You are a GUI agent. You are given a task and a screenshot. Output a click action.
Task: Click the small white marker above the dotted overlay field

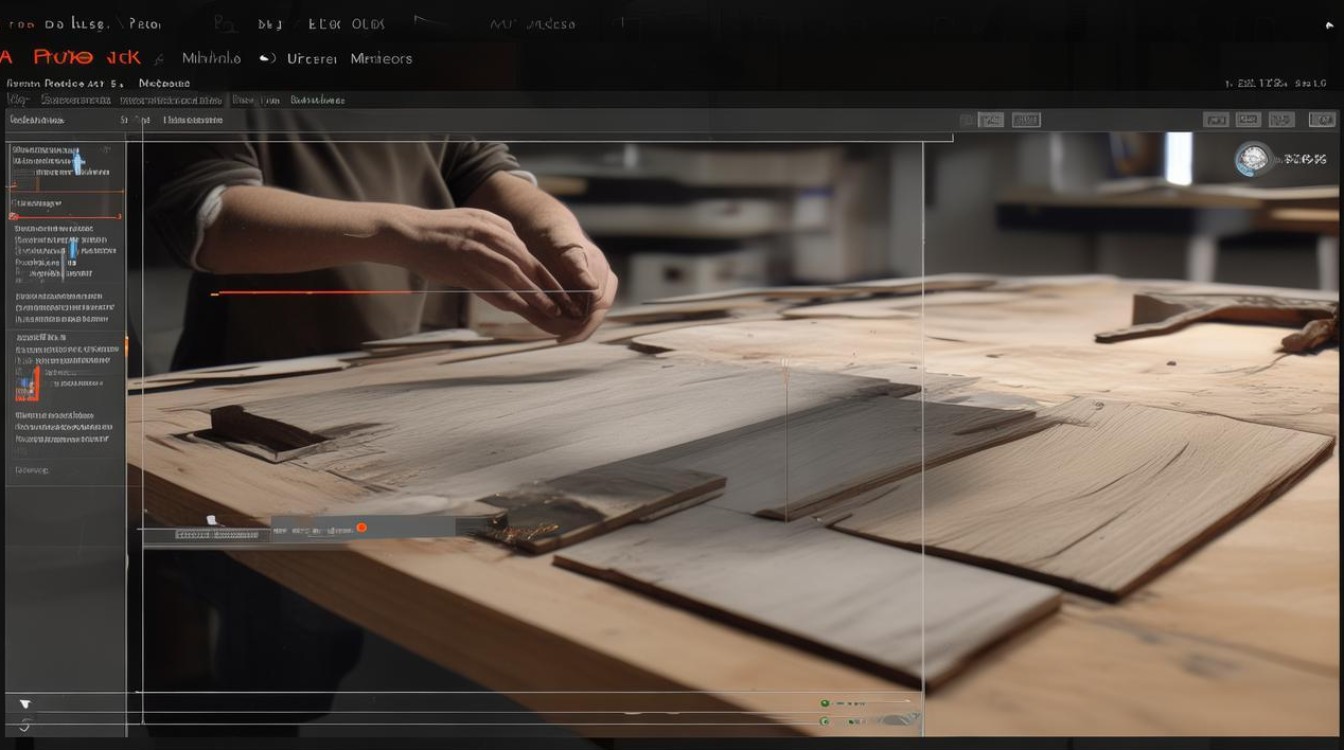(x=211, y=520)
